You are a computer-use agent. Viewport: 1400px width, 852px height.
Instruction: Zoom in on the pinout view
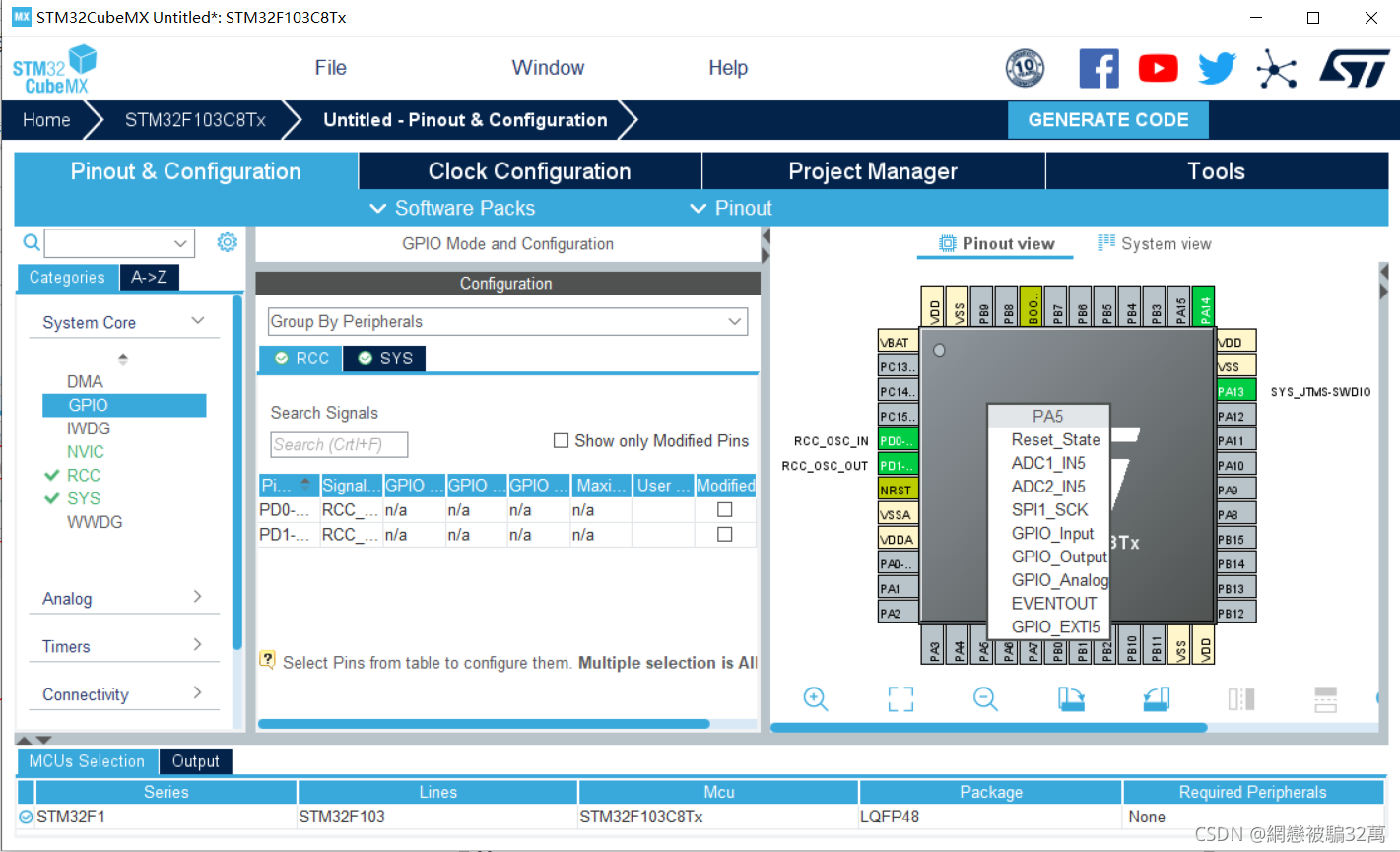pos(816,698)
